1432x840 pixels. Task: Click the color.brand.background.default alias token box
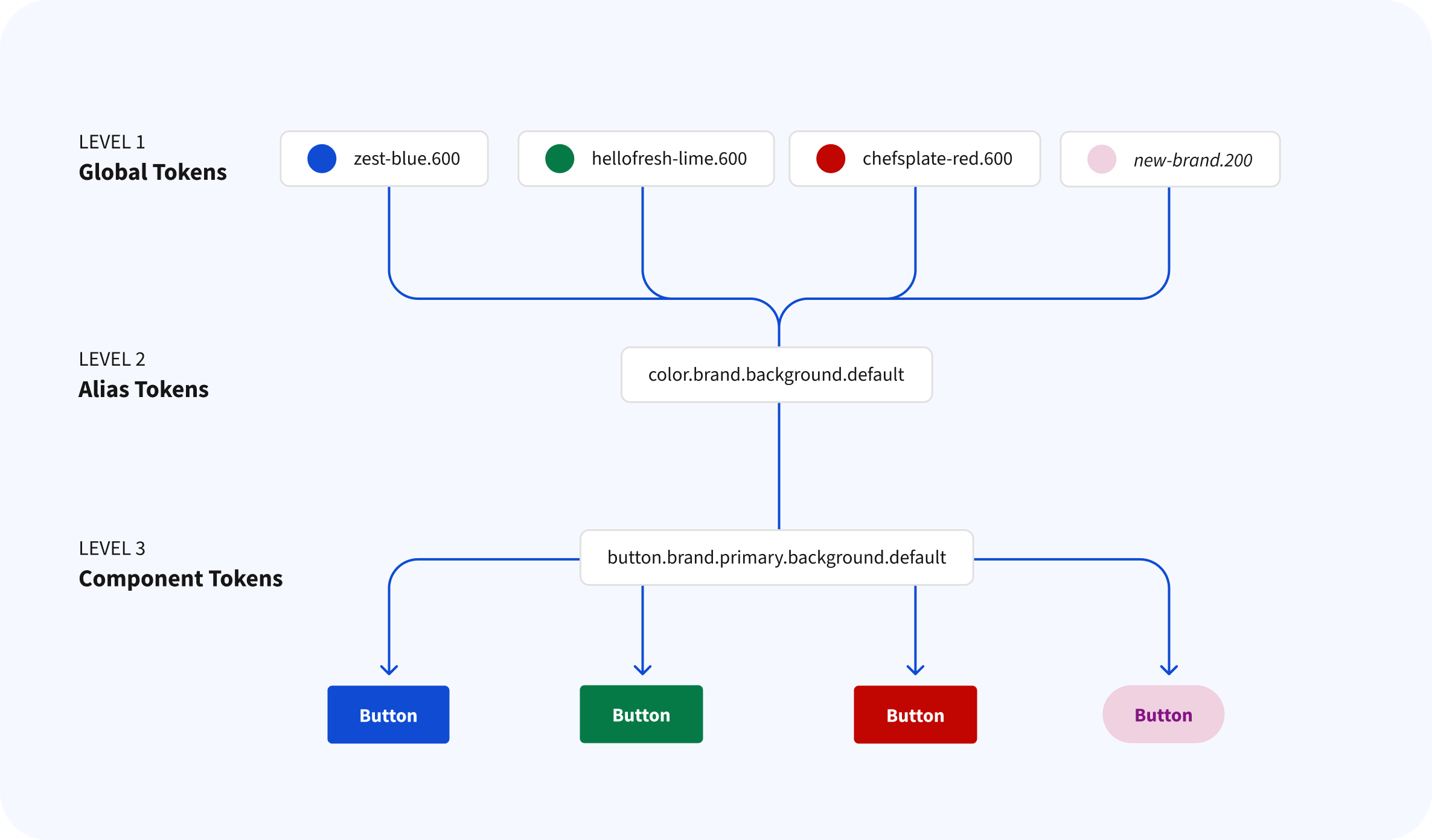(x=776, y=375)
